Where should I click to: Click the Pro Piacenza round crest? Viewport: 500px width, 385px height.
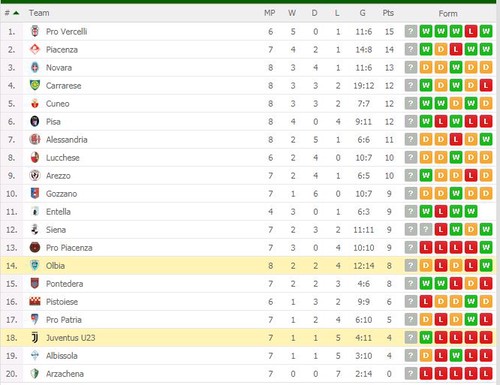click(x=35, y=248)
